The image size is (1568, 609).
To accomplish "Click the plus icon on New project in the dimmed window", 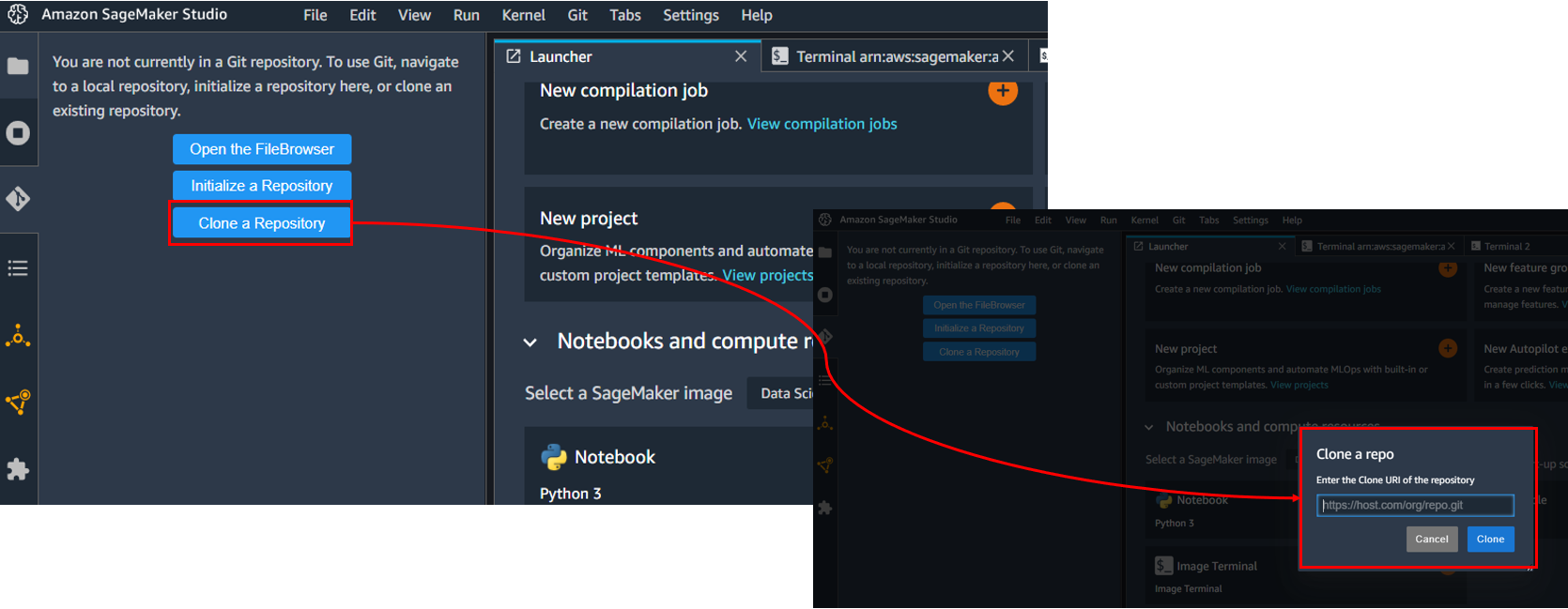I will click(x=1448, y=348).
